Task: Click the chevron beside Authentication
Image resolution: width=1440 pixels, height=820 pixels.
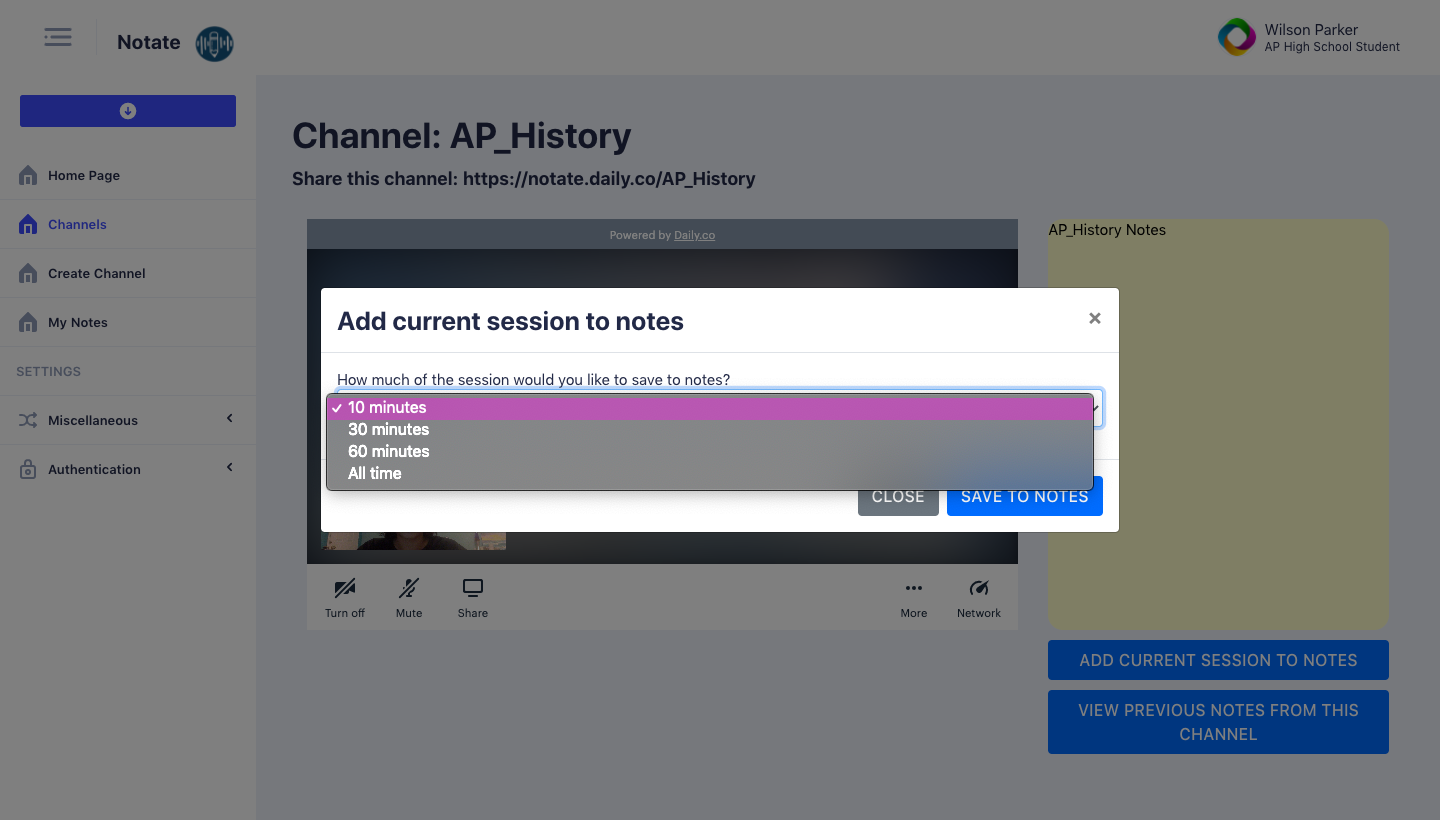Action: click(230, 467)
